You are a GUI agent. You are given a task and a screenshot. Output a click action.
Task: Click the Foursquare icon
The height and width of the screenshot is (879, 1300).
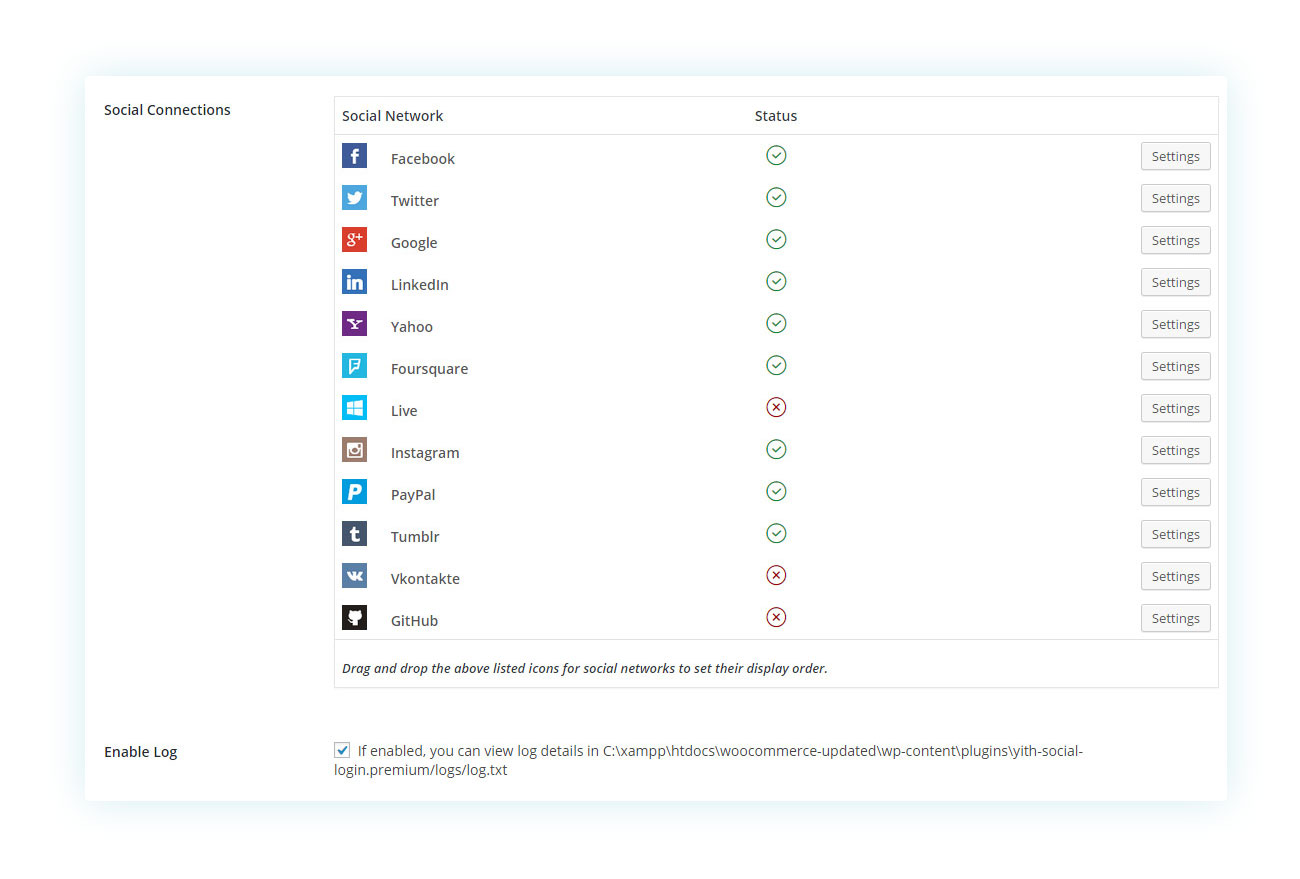coord(354,366)
